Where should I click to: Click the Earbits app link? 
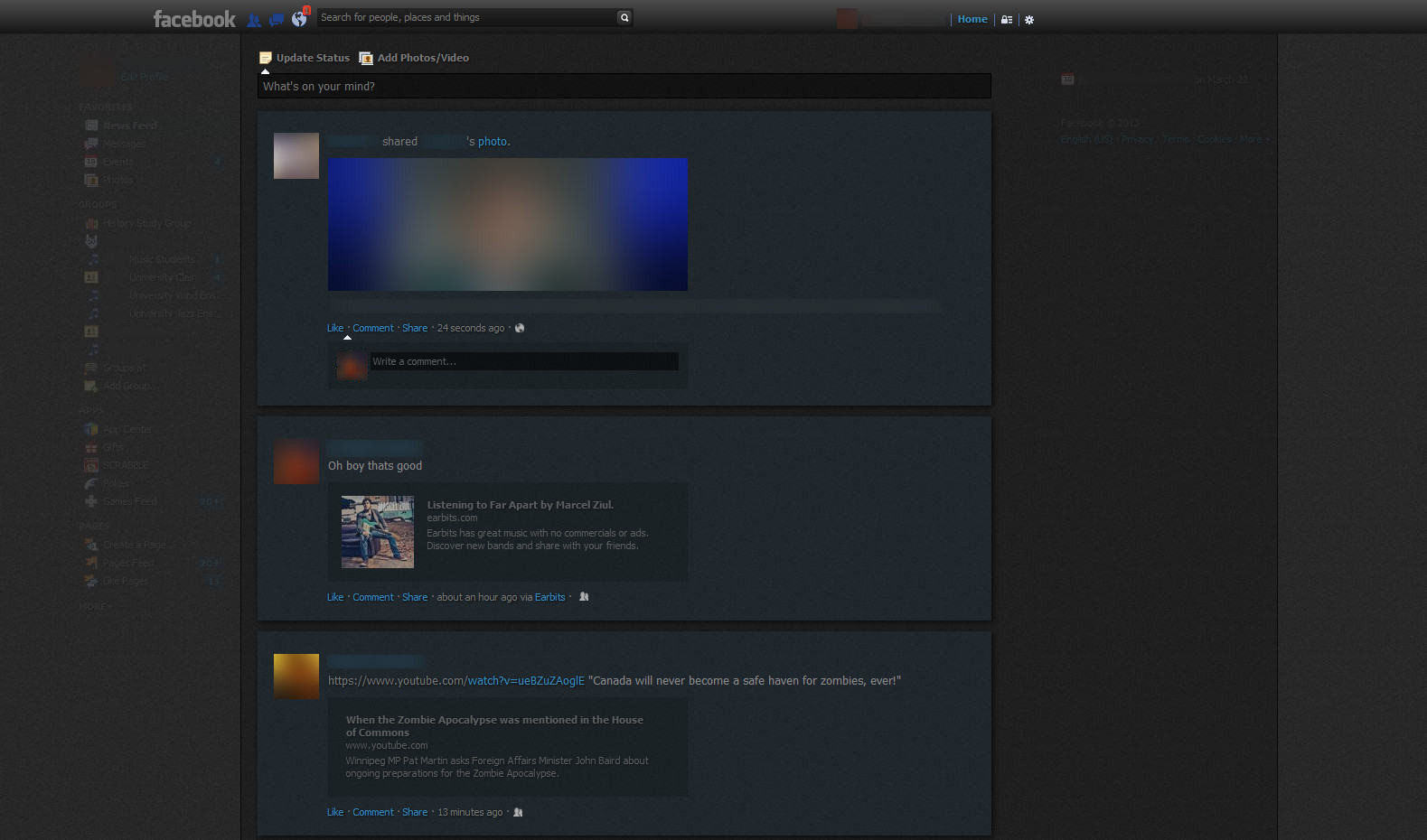pyautogui.click(x=549, y=598)
